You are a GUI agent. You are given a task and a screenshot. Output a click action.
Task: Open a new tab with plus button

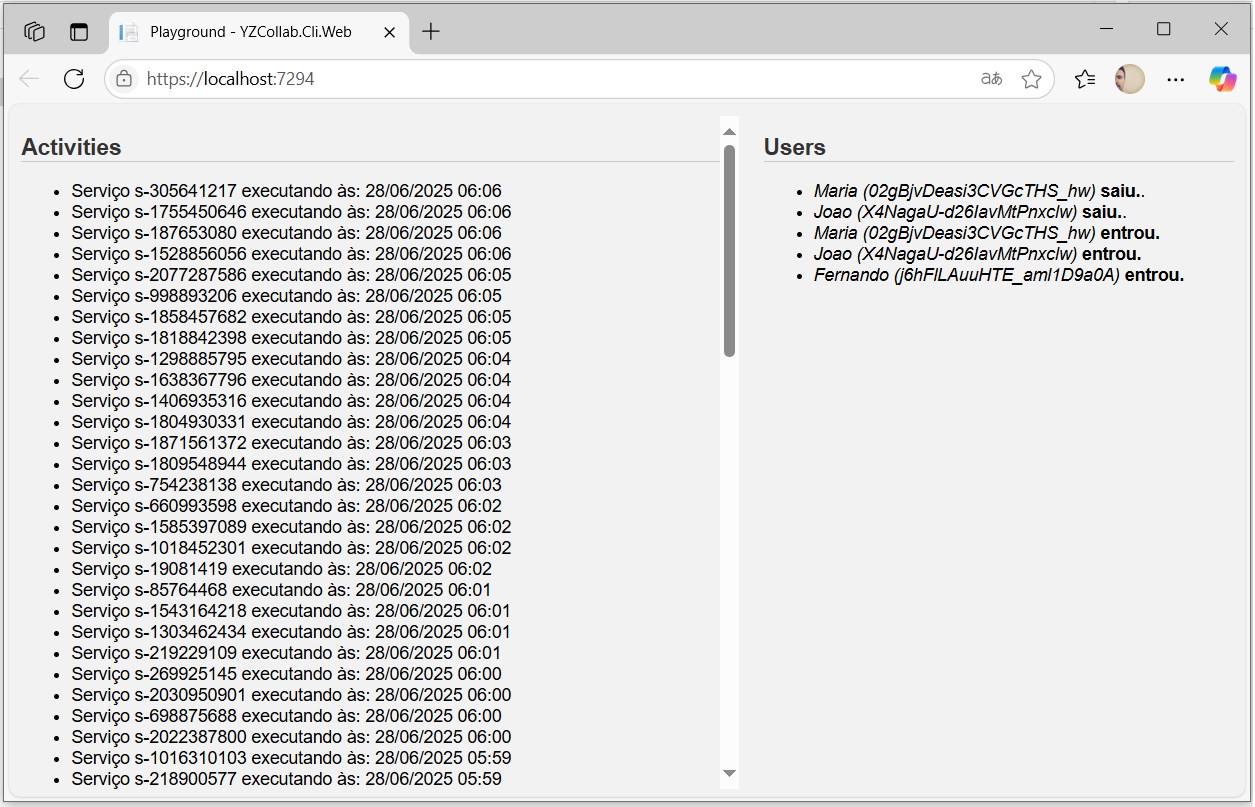[x=431, y=32]
